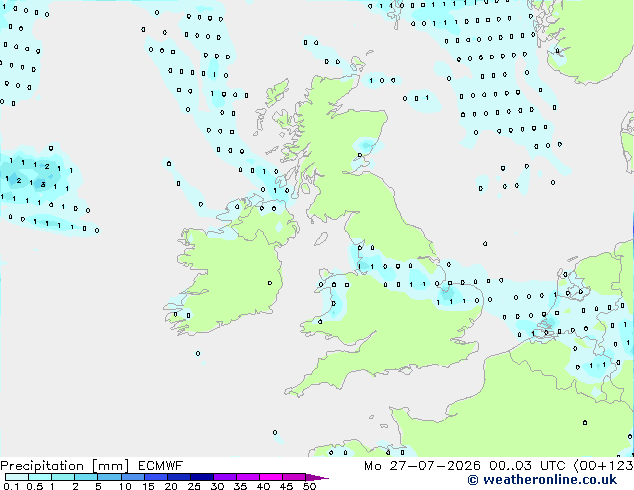Viewport: 634px width, 490px height.
Task: Click the legend's above-50 arrow tip
Action: click(x=317, y=477)
